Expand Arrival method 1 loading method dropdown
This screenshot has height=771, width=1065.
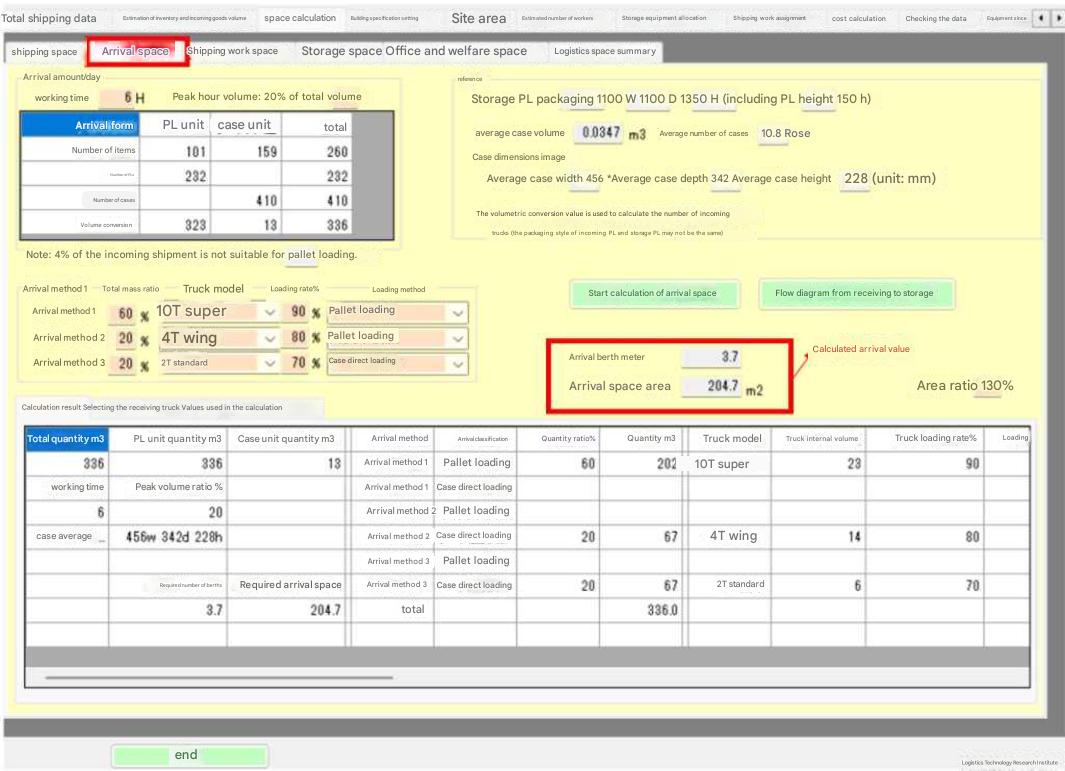pos(457,313)
